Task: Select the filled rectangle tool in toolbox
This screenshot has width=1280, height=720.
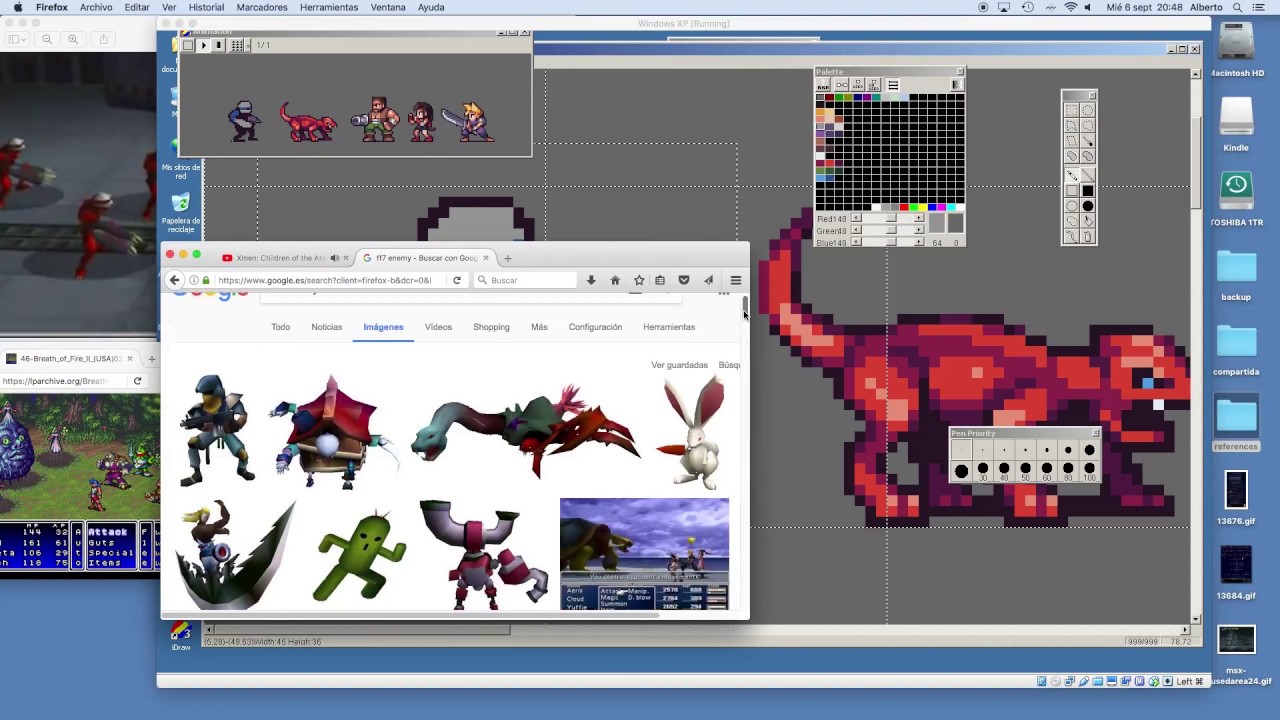Action: click(1087, 190)
